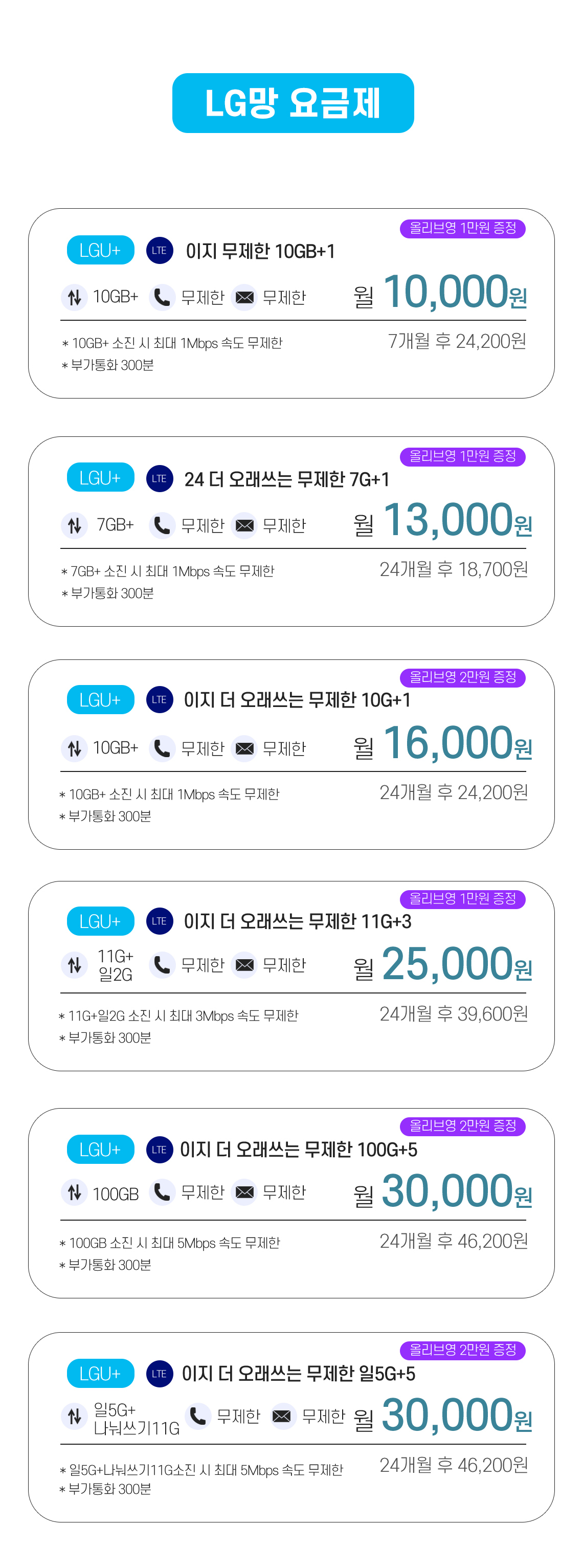The width and height of the screenshot is (583, 1568).
Task: Click the LG망 요금제 header button
Action: (293, 103)
